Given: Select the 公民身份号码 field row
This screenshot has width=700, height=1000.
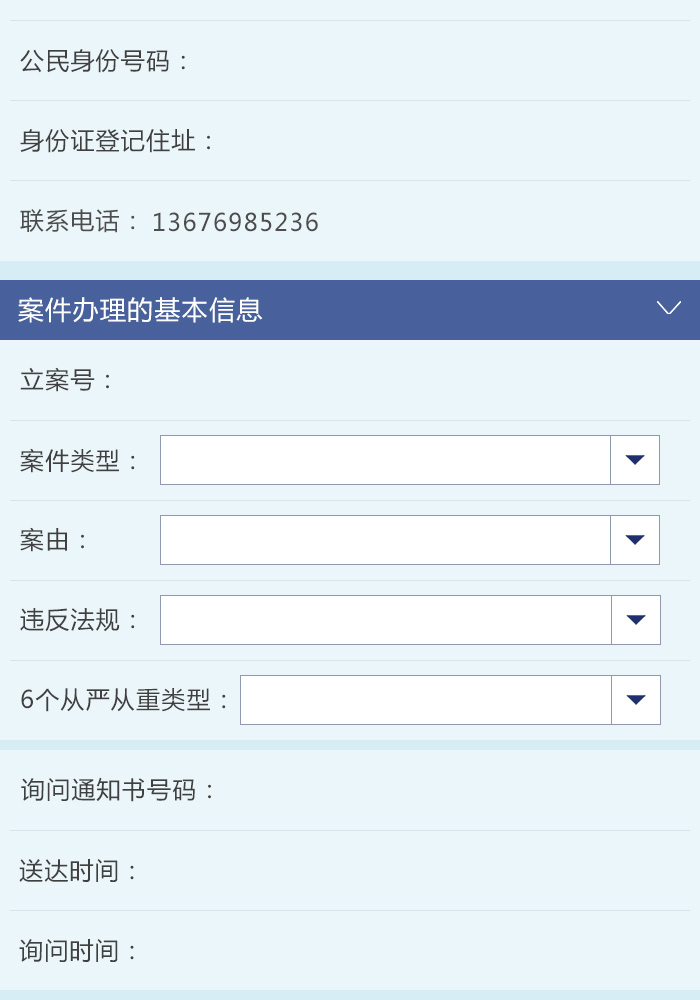Looking at the screenshot, I should (350, 61).
